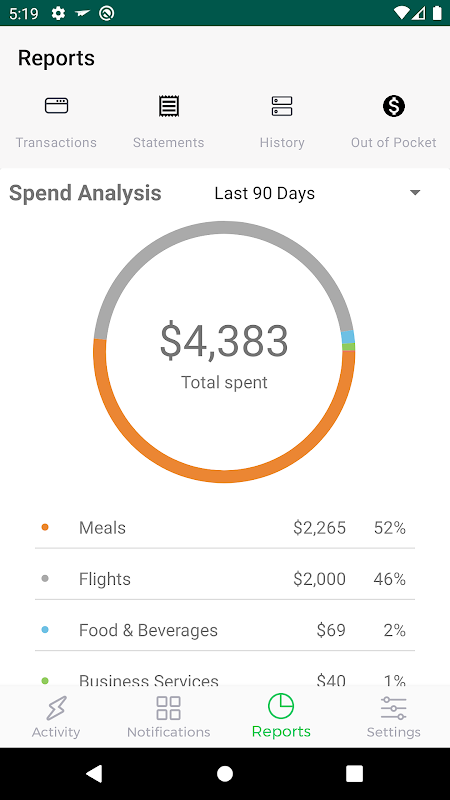Select the Flights category row
The width and height of the screenshot is (450, 800).
click(225, 579)
